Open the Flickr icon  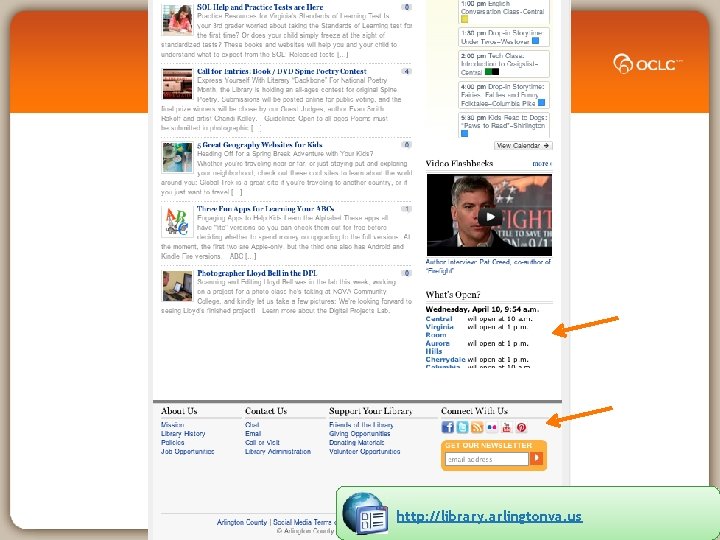(492, 427)
